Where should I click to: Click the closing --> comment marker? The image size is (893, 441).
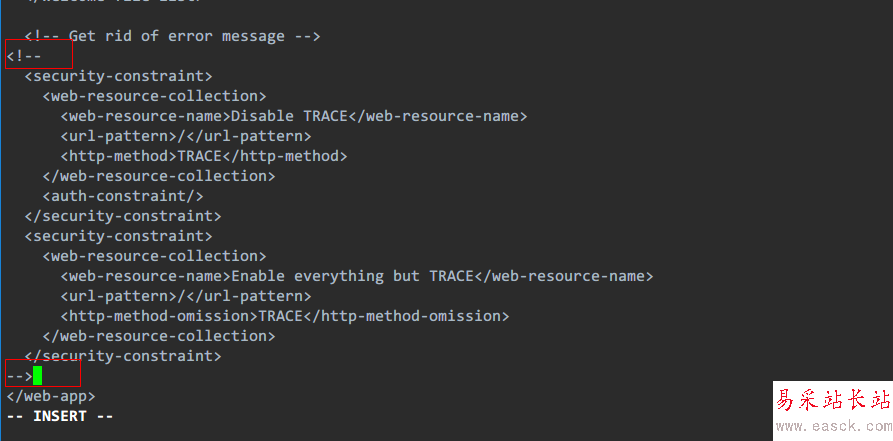tap(19, 376)
